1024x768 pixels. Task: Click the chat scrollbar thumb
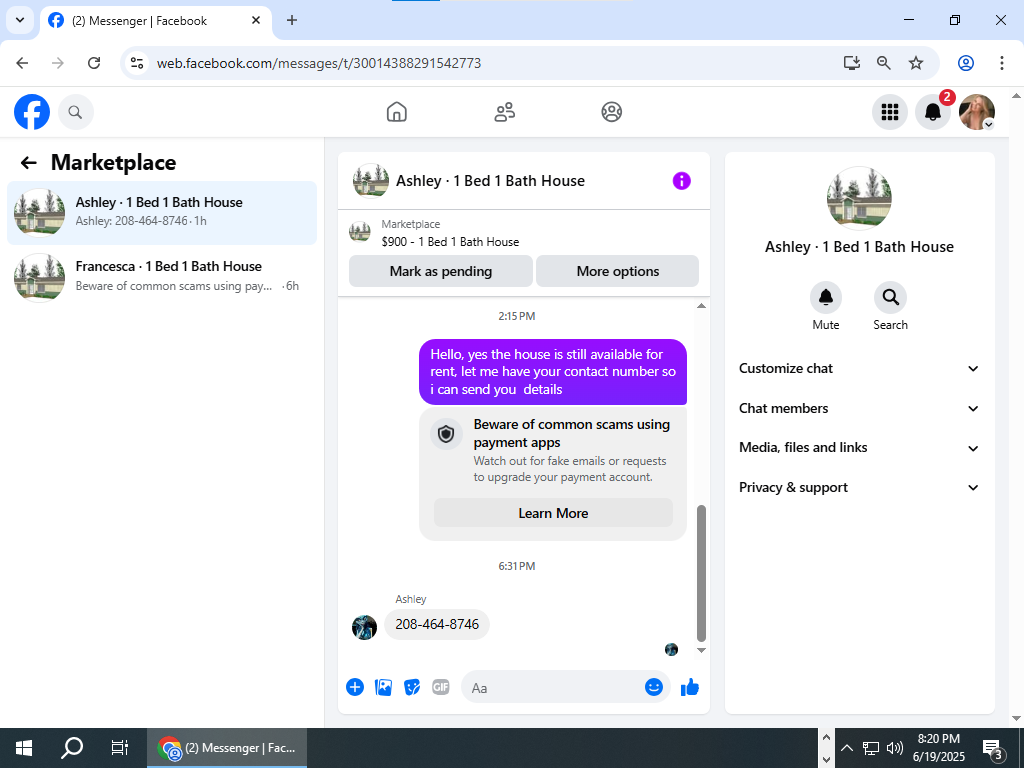click(x=701, y=573)
